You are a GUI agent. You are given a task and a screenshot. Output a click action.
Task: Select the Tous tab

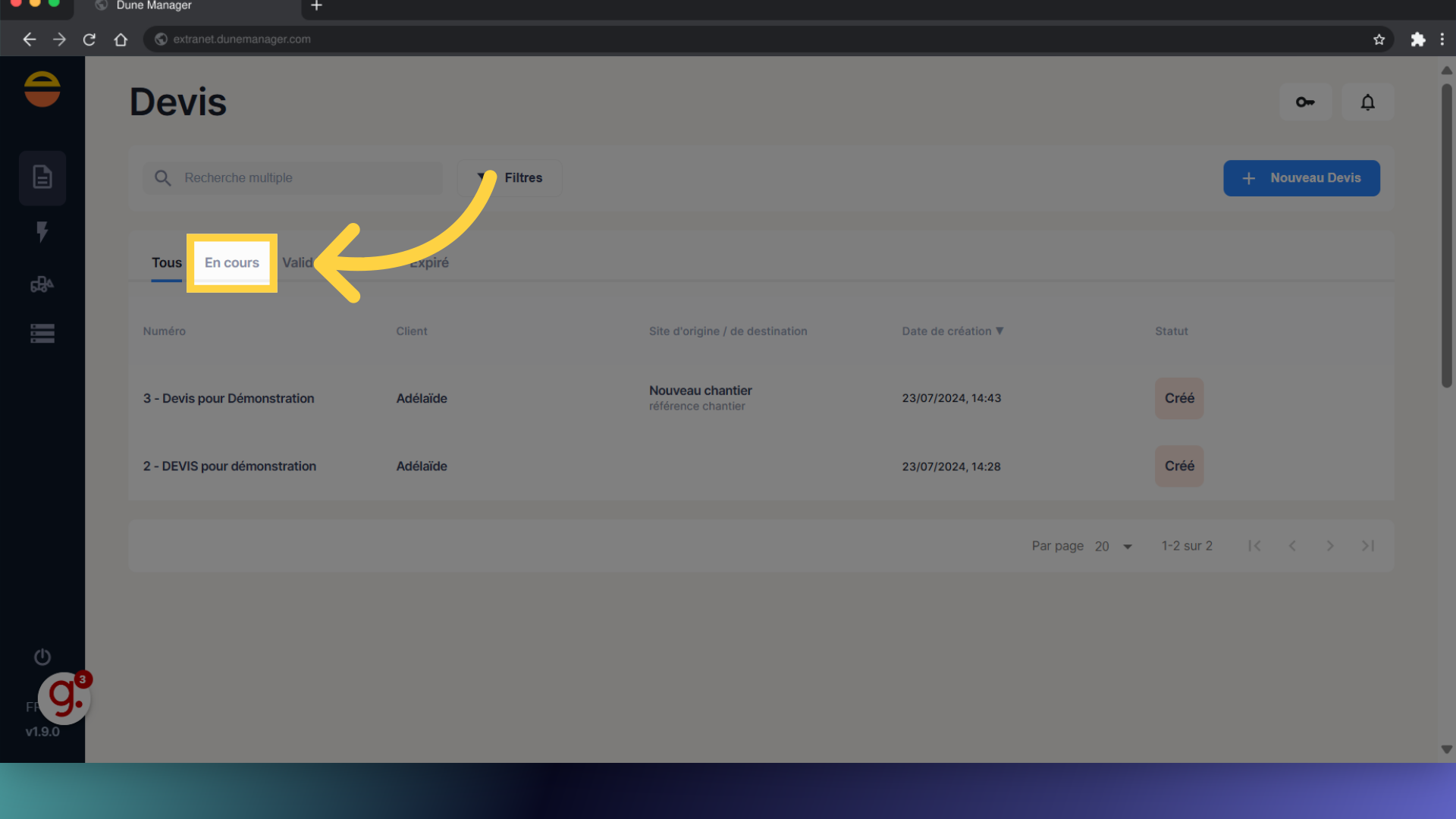[167, 262]
